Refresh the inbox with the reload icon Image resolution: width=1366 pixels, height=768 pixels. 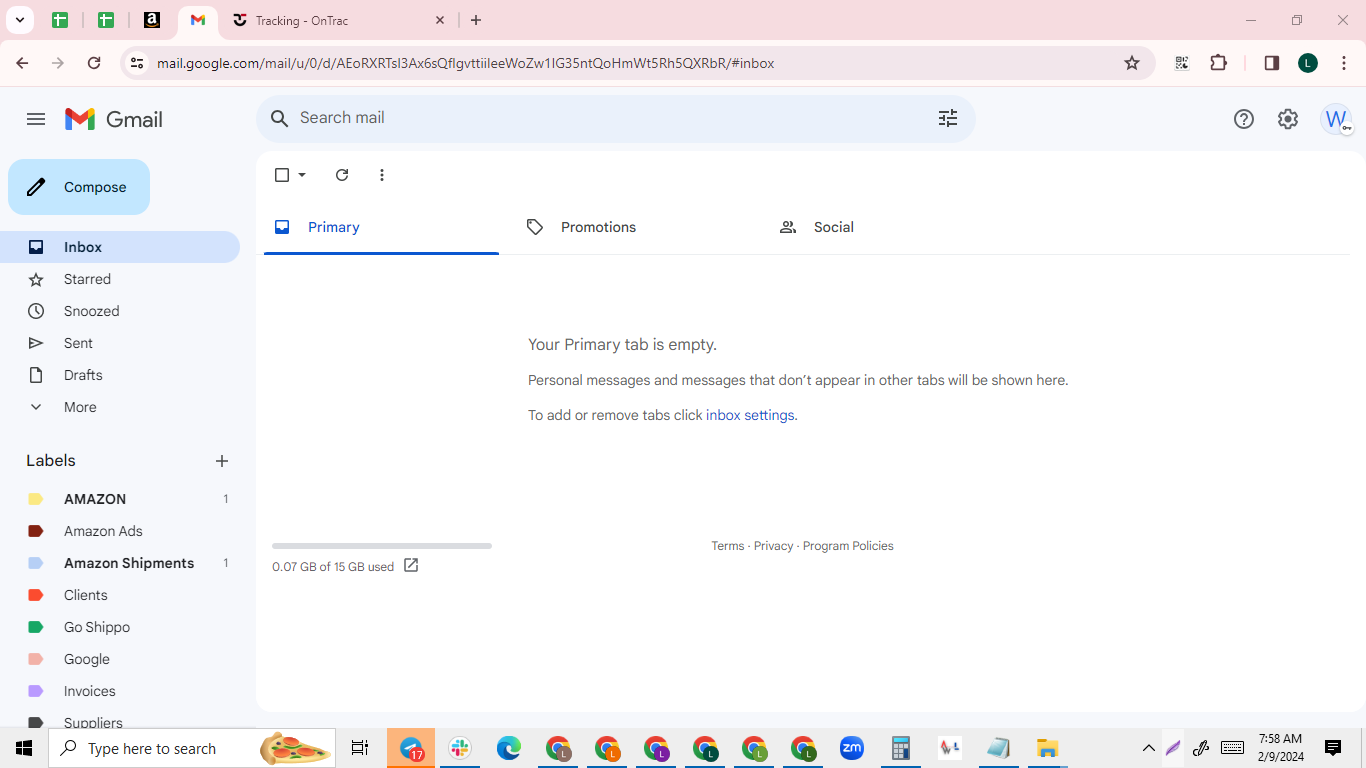pos(342,175)
